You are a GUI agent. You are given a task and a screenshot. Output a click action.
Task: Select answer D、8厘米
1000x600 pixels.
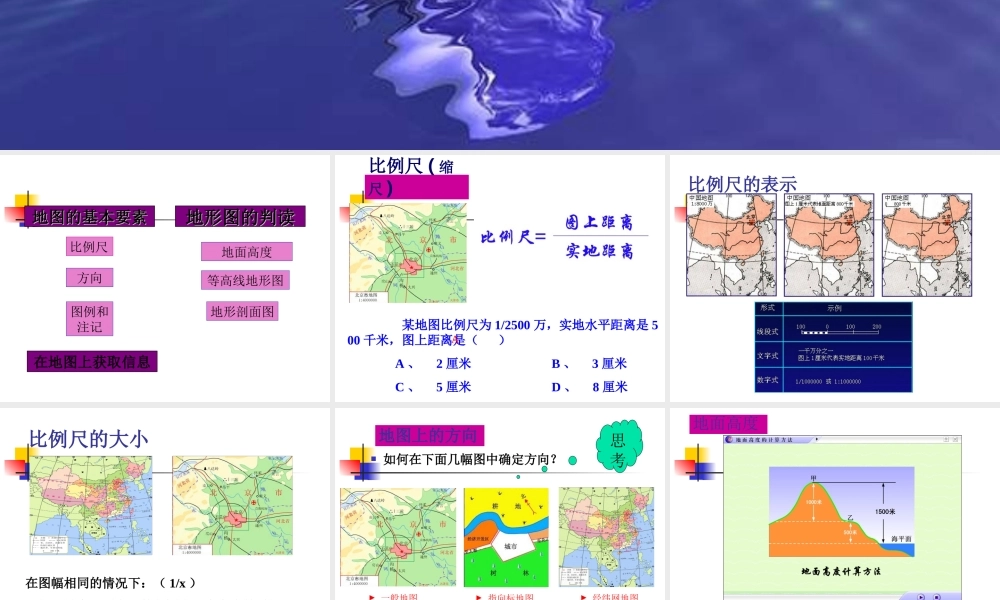(x=589, y=386)
